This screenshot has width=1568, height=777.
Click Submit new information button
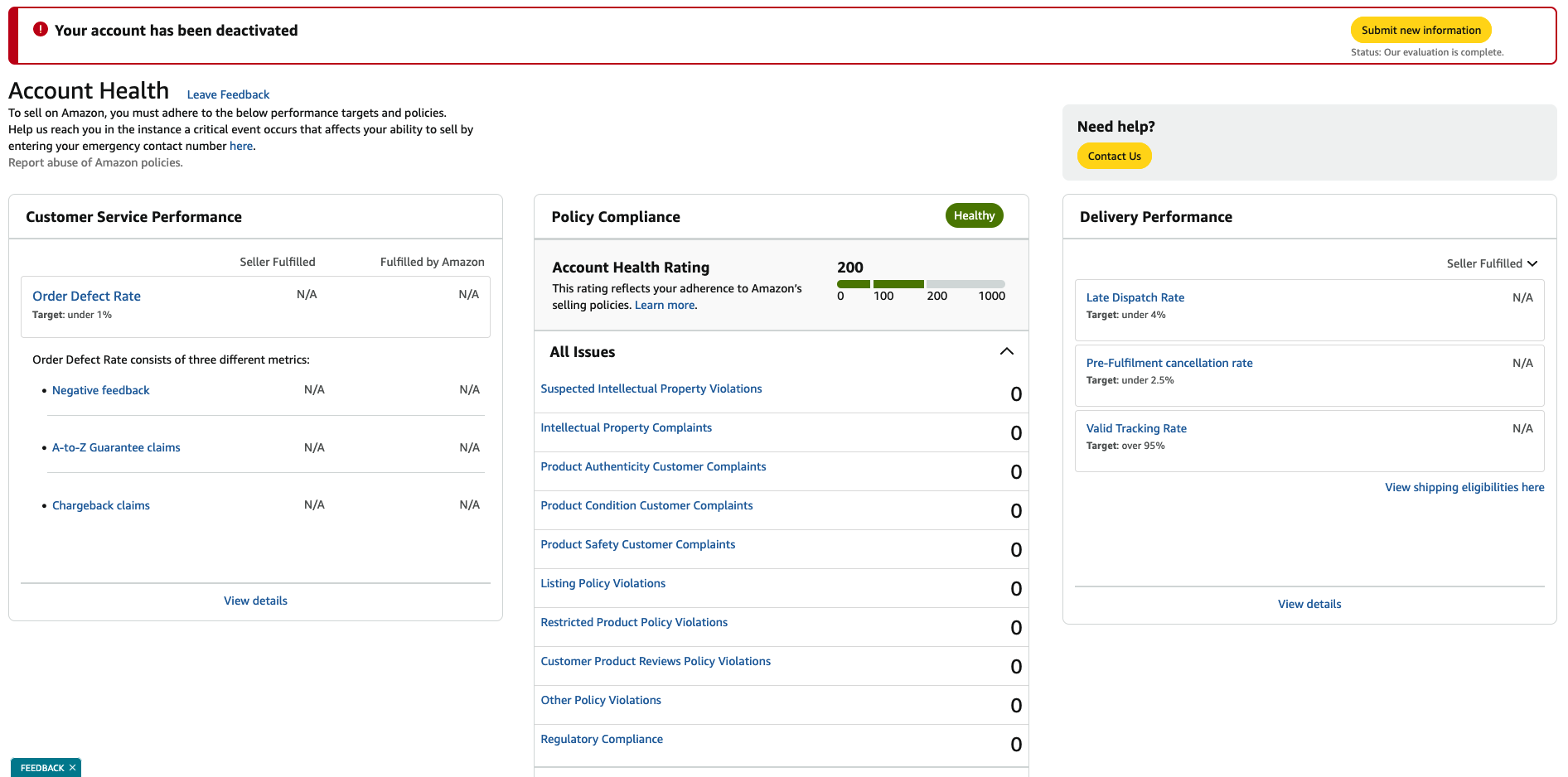(1420, 30)
